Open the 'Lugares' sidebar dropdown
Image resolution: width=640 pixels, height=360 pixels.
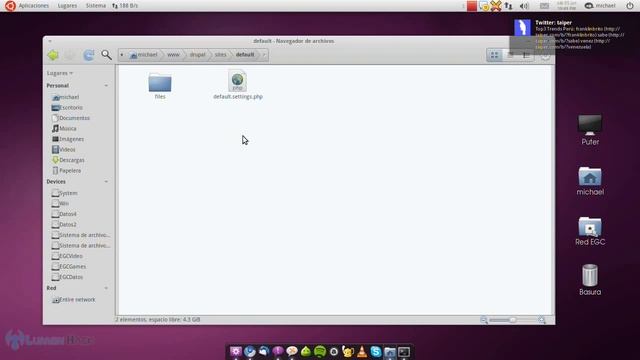click(x=60, y=73)
